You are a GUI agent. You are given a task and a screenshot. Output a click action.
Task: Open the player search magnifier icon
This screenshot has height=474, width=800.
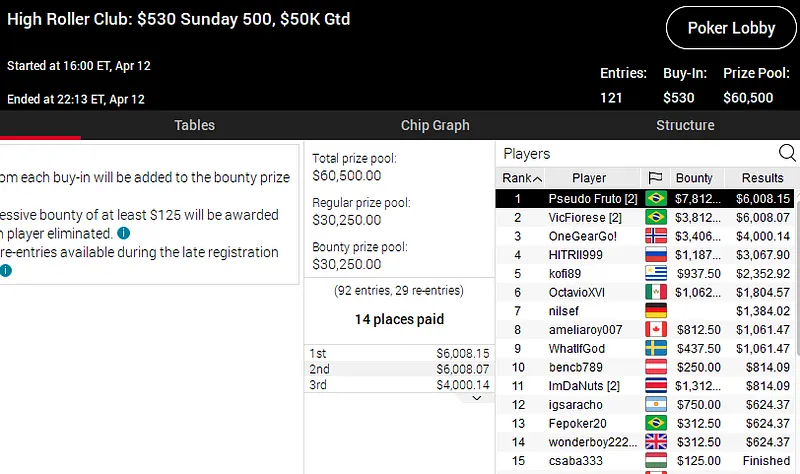787,153
